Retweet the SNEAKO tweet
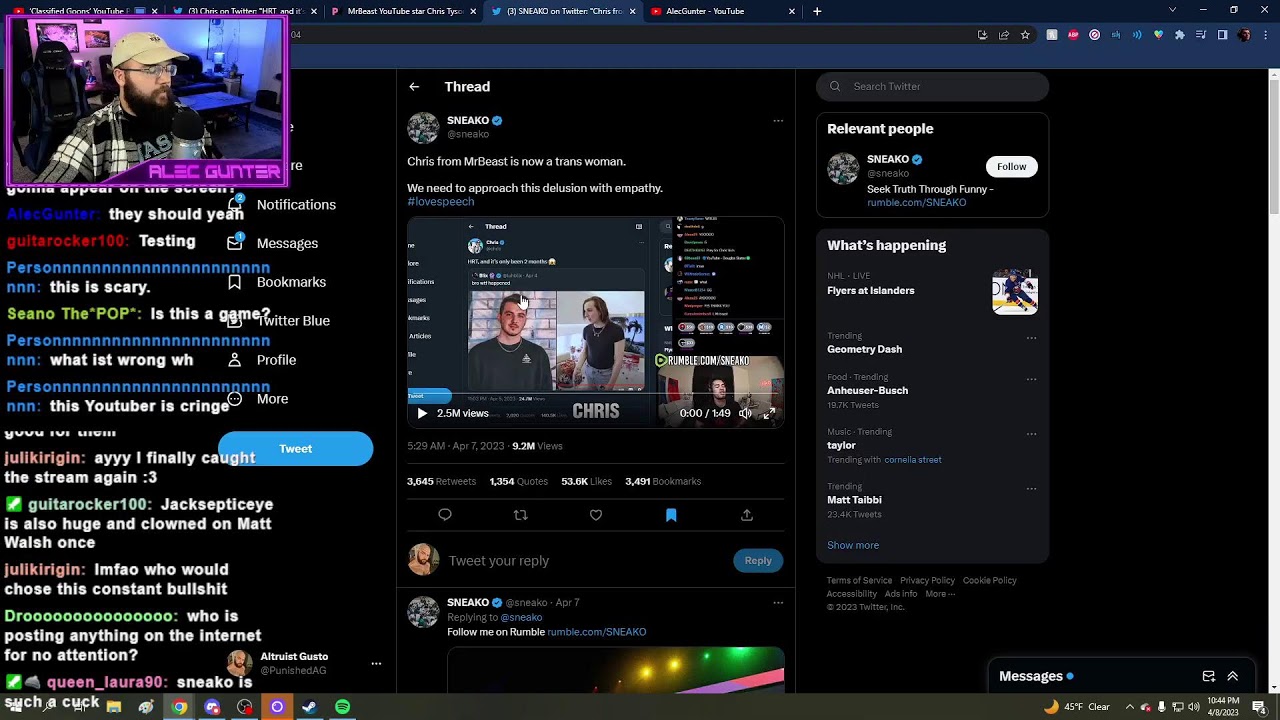The height and width of the screenshot is (720, 1280). (520, 515)
